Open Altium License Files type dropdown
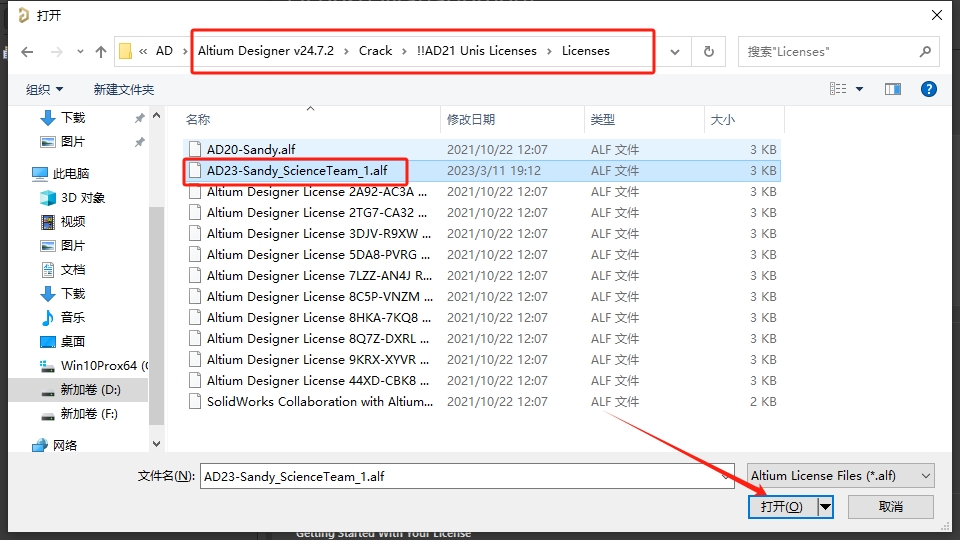 pyautogui.click(x=841, y=476)
